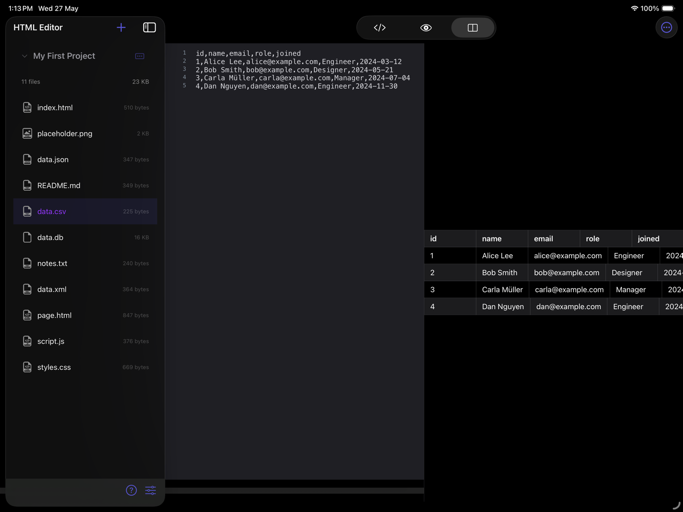Click the data.xml file icon
The image size is (683, 512).
coord(27,289)
